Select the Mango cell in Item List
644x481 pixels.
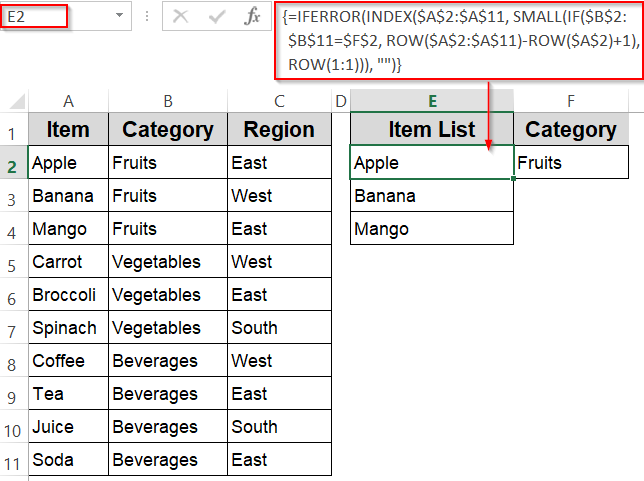432,229
